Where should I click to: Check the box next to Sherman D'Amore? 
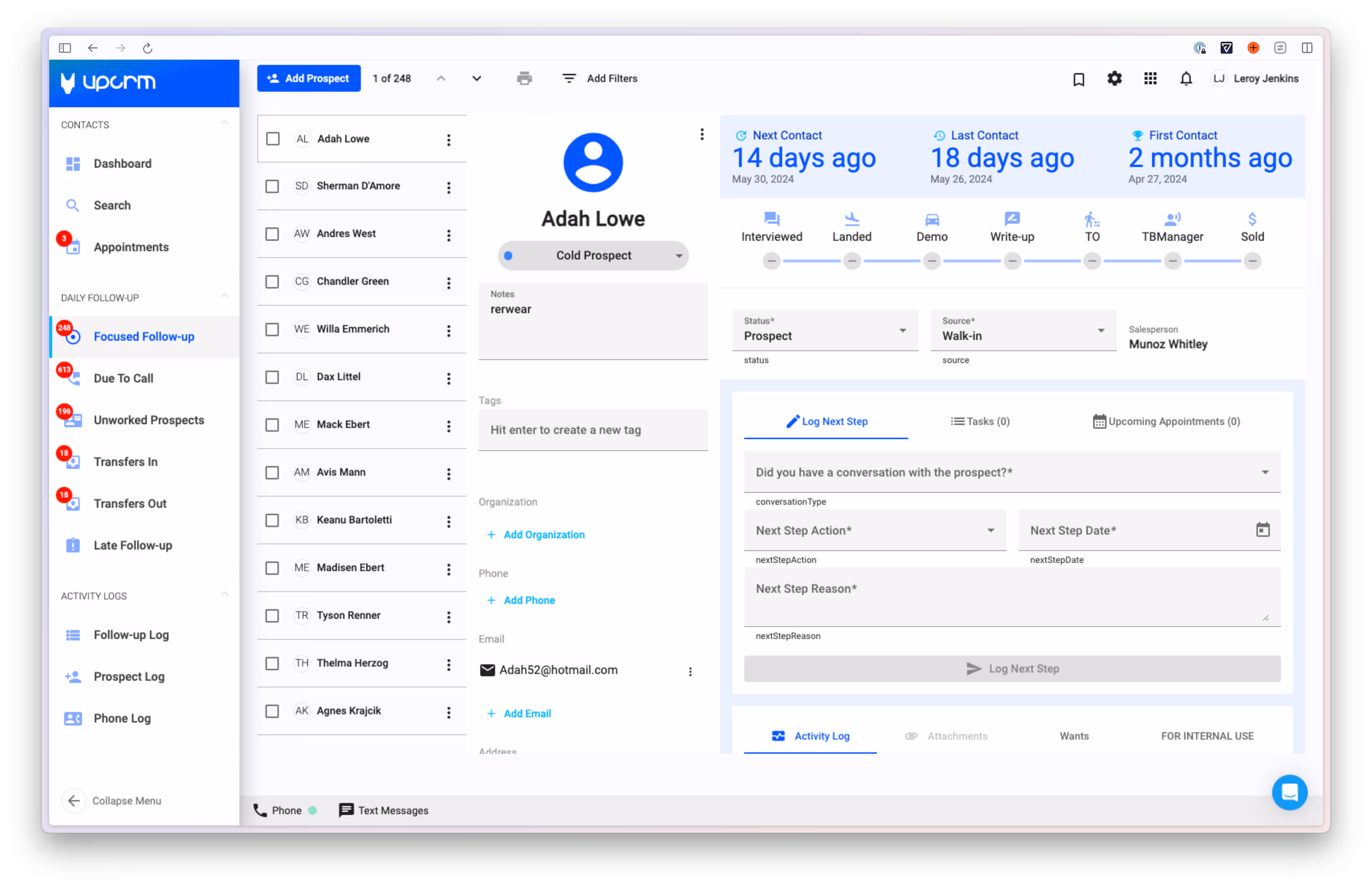tap(272, 186)
